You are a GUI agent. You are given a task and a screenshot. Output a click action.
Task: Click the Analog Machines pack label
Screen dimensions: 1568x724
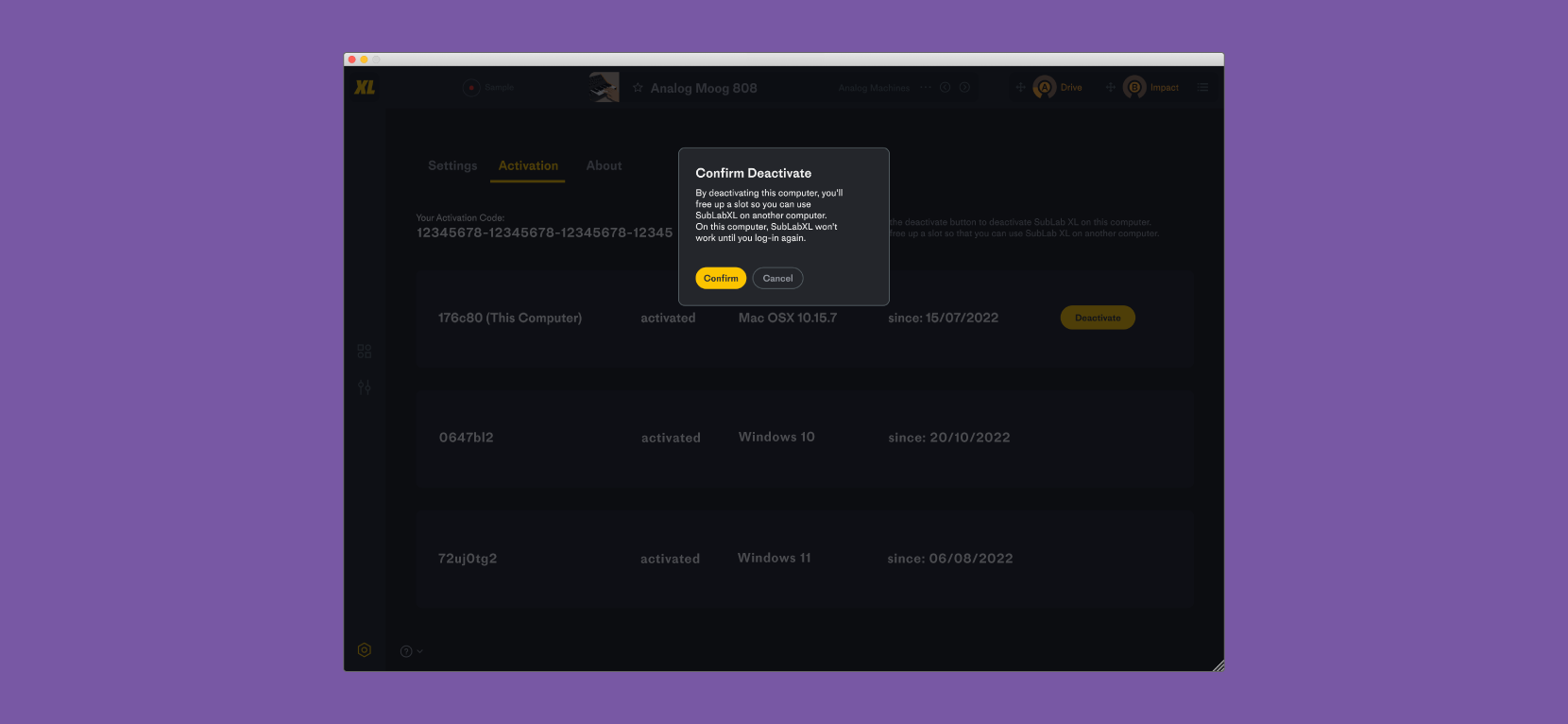(874, 88)
